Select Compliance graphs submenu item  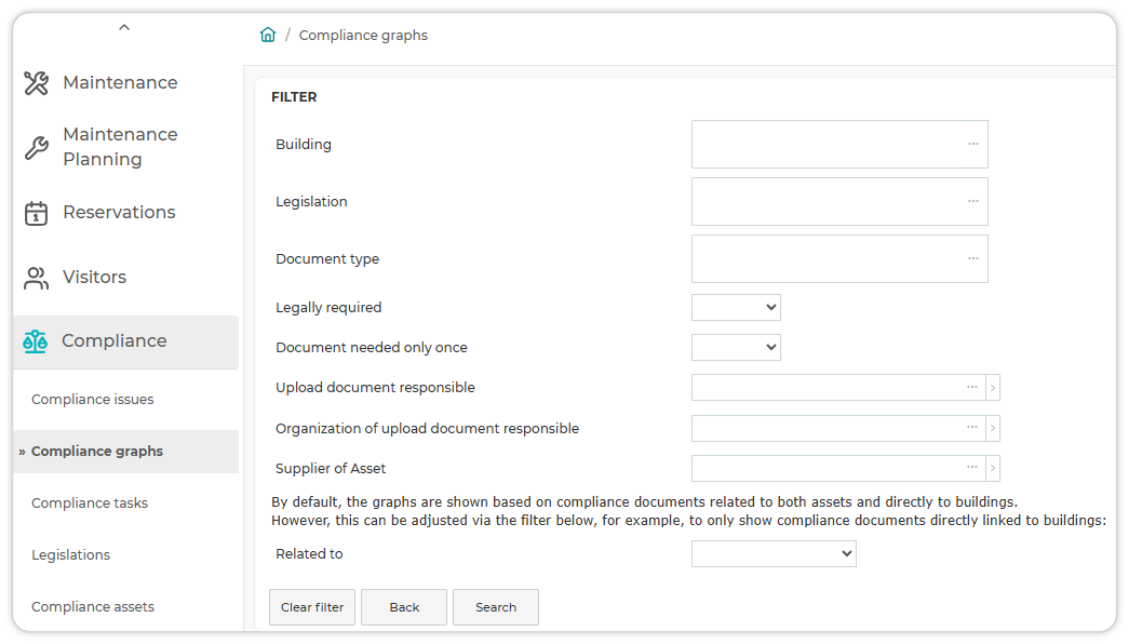tap(126, 452)
